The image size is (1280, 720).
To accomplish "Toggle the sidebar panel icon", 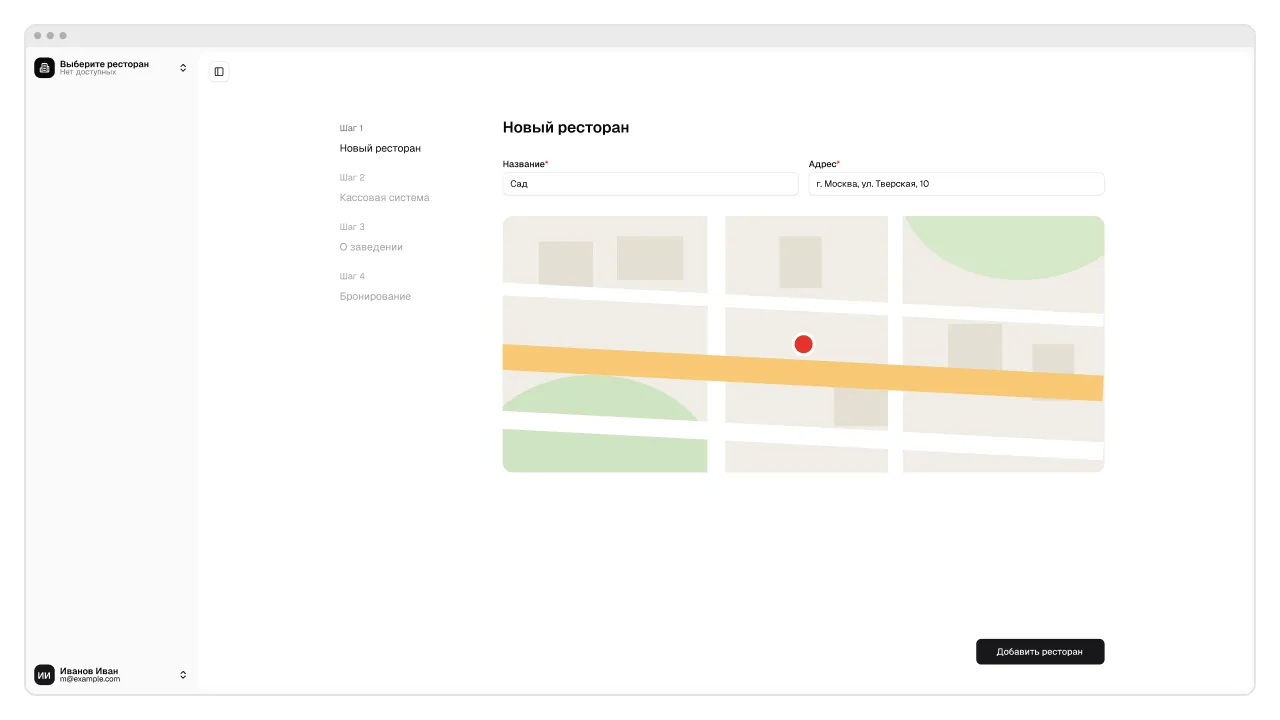I will [219, 72].
